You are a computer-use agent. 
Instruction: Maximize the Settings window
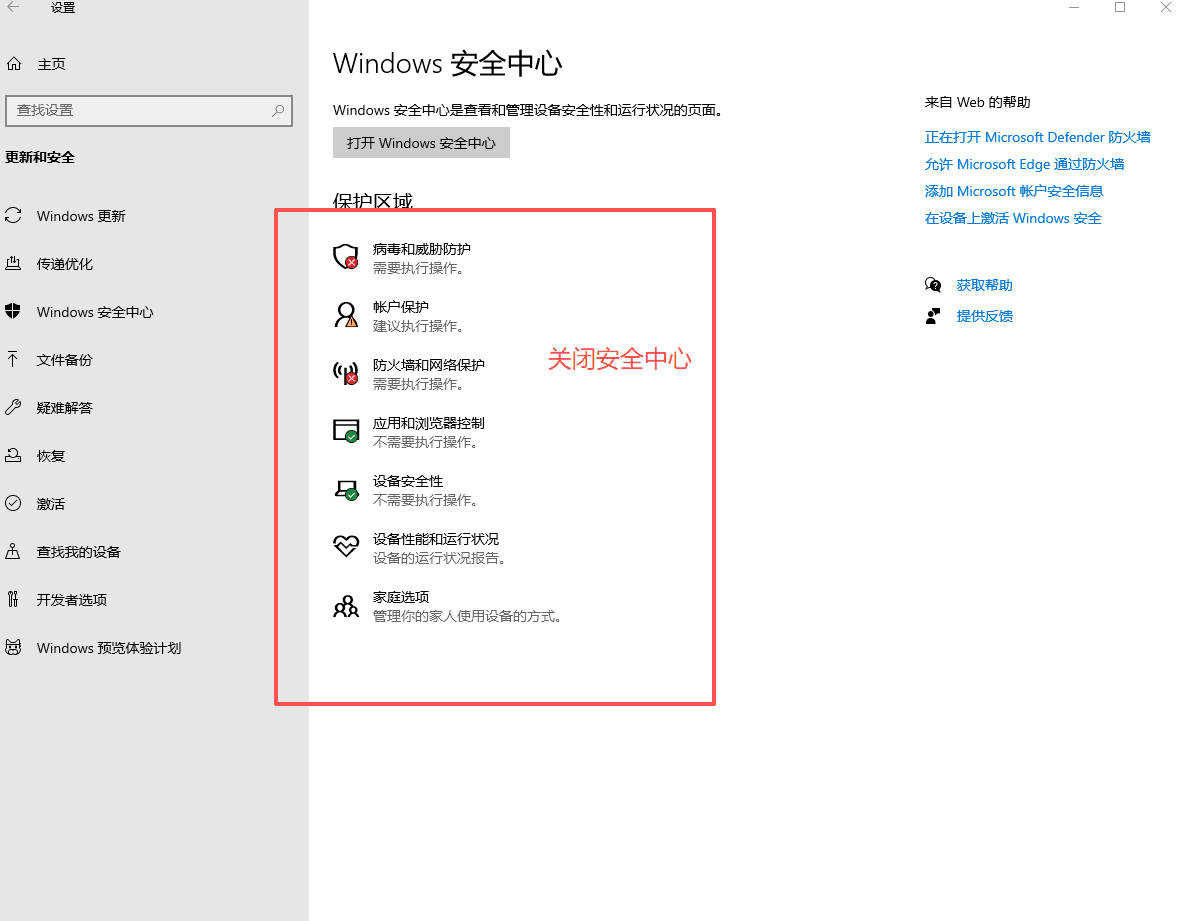click(x=1120, y=7)
